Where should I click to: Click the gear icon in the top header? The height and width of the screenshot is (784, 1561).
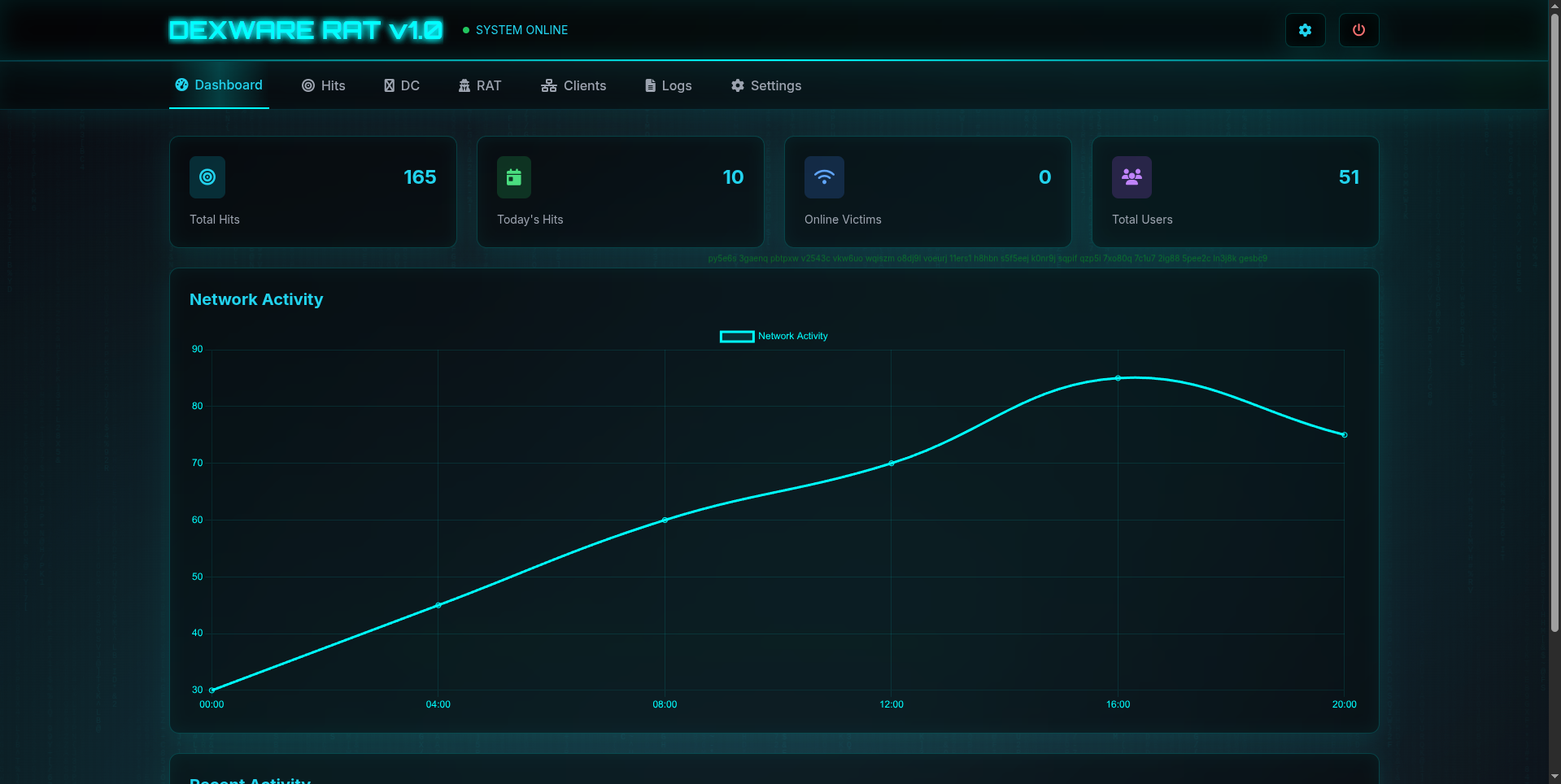point(1305,30)
